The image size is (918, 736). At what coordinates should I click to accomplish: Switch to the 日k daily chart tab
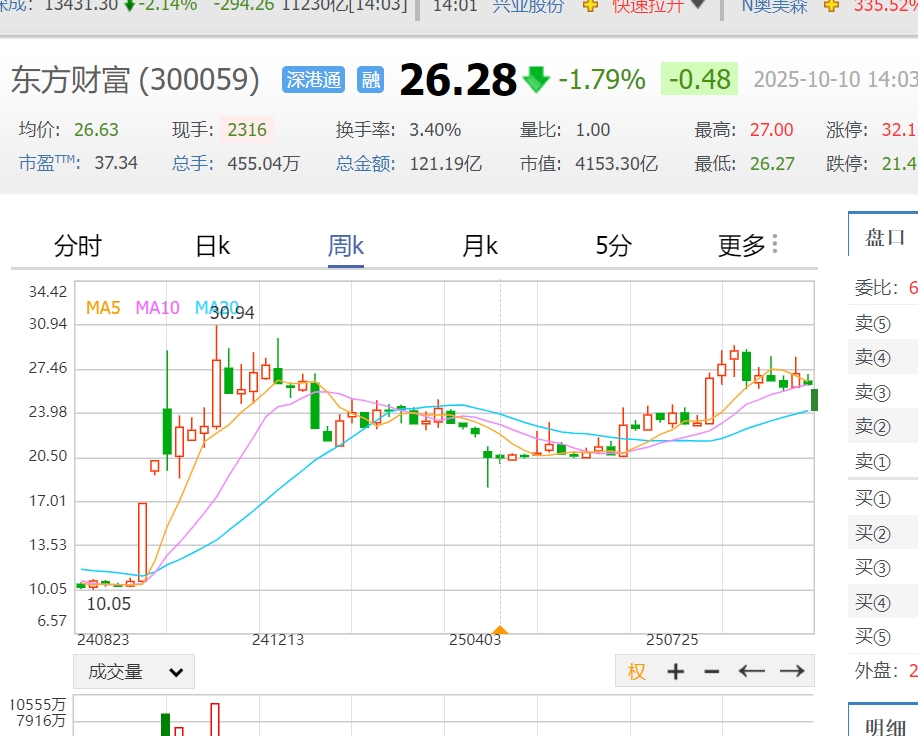point(213,246)
